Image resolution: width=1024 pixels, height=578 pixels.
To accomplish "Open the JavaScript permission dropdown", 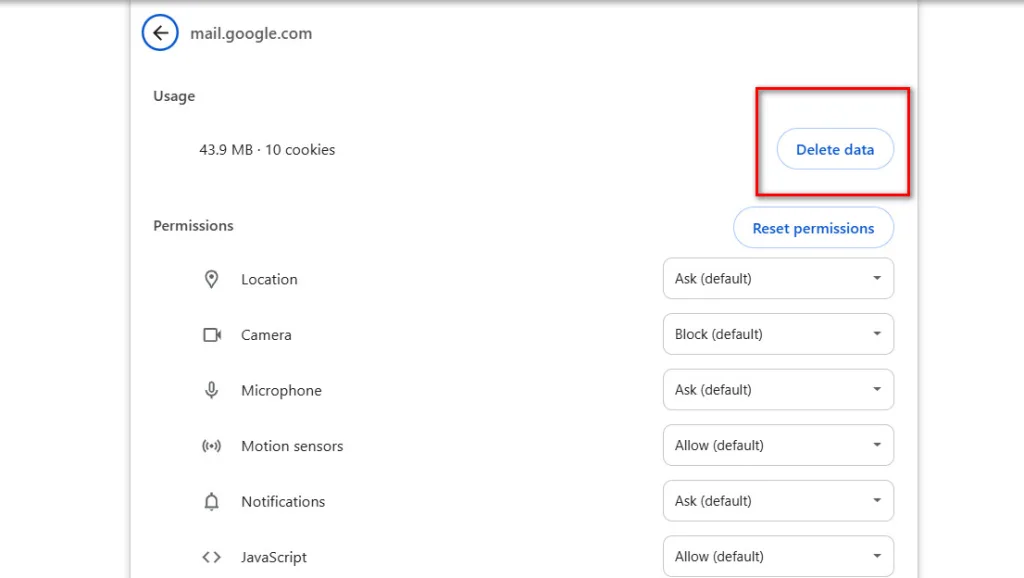I will pos(778,556).
